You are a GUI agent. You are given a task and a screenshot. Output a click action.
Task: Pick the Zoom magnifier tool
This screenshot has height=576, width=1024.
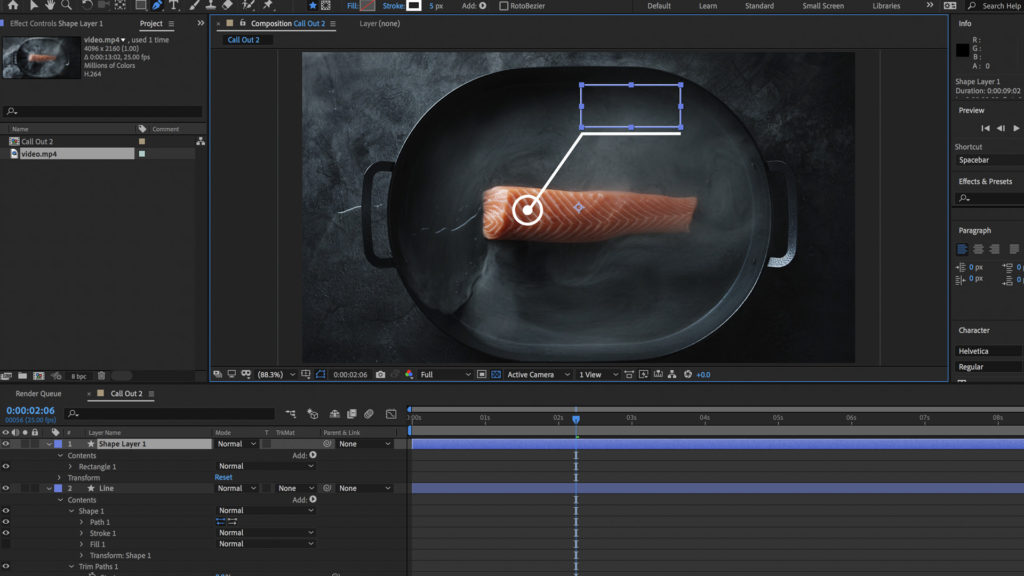[66, 5]
